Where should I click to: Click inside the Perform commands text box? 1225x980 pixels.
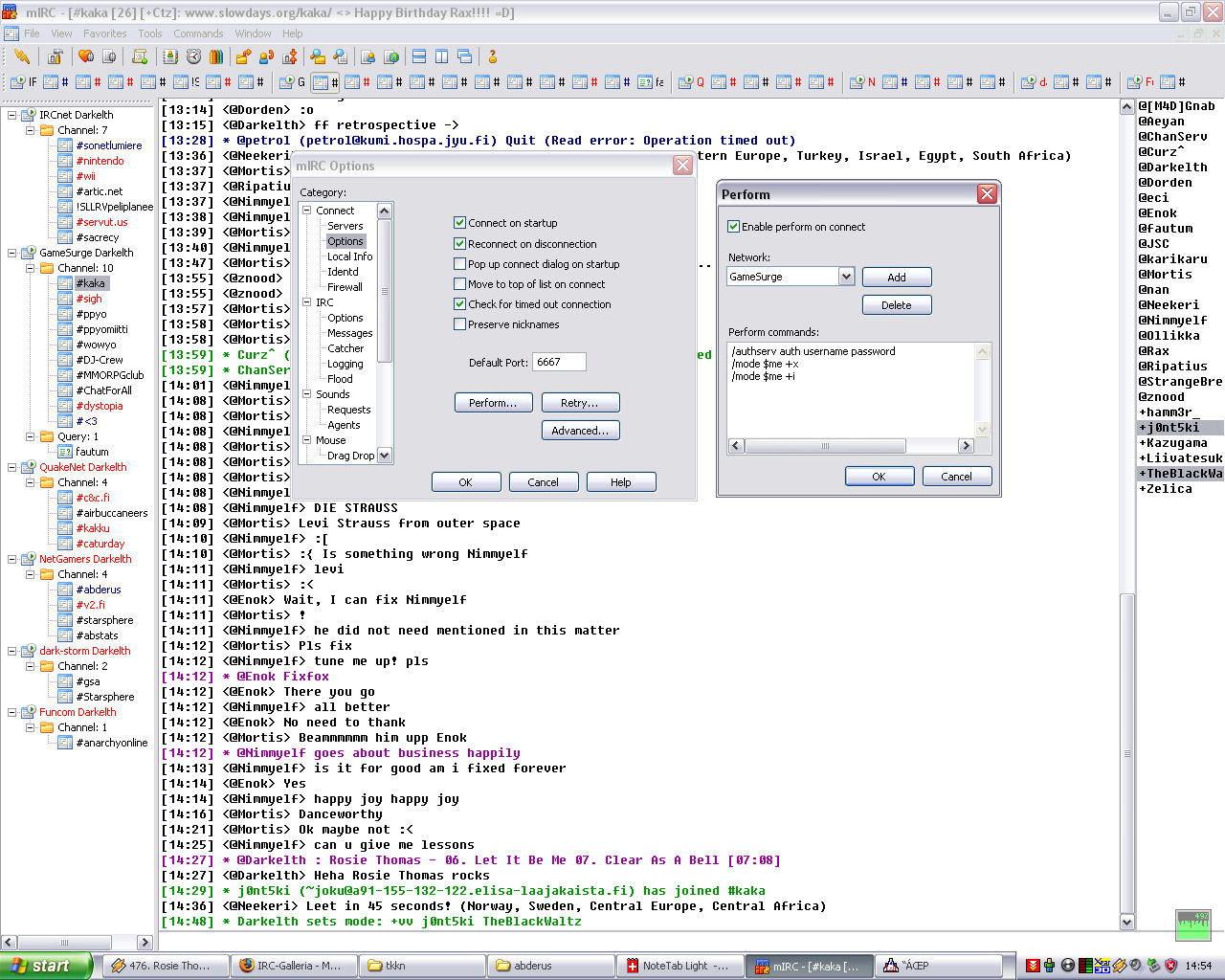(850, 390)
